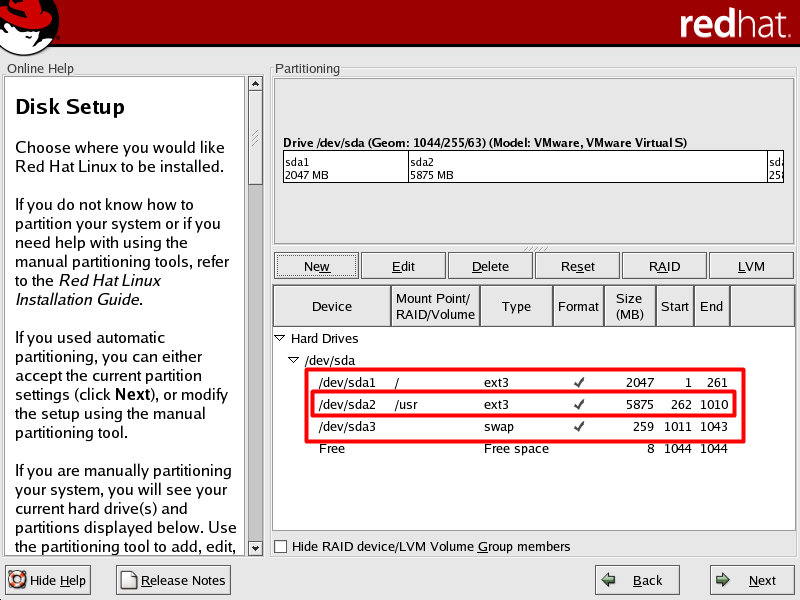This screenshot has width=800, height=600.
Task: Click the Mount Point/RAID/Volume column header
Action: 435,306
